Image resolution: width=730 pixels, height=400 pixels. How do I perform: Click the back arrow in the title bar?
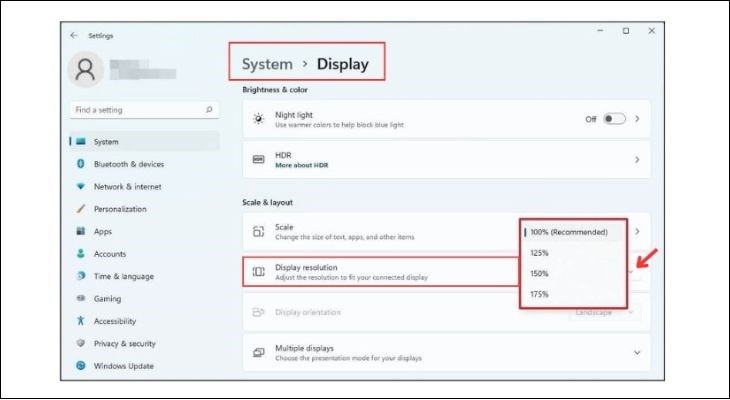tap(74, 35)
